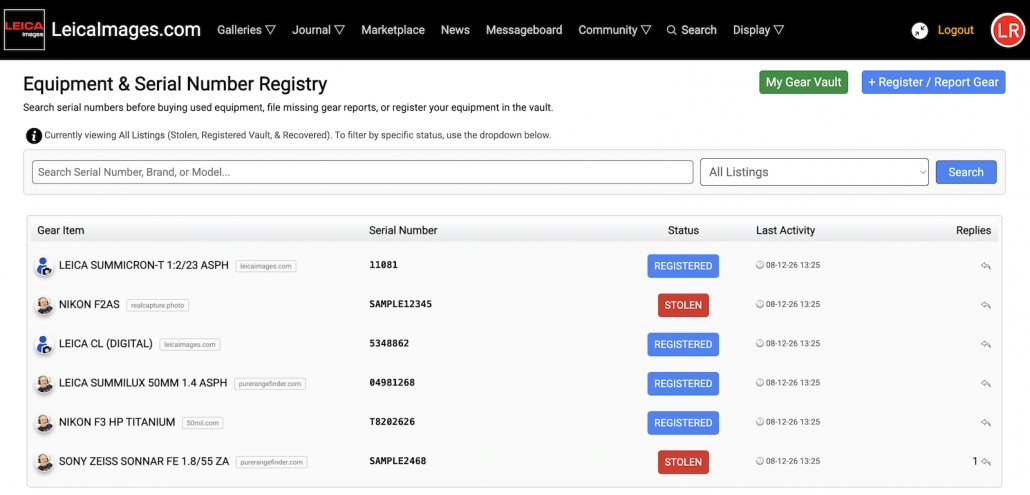Click the avatar of the LEICA CL (DIGITAL) row
Viewport: 1030px width, 495px height.
(x=44, y=344)
